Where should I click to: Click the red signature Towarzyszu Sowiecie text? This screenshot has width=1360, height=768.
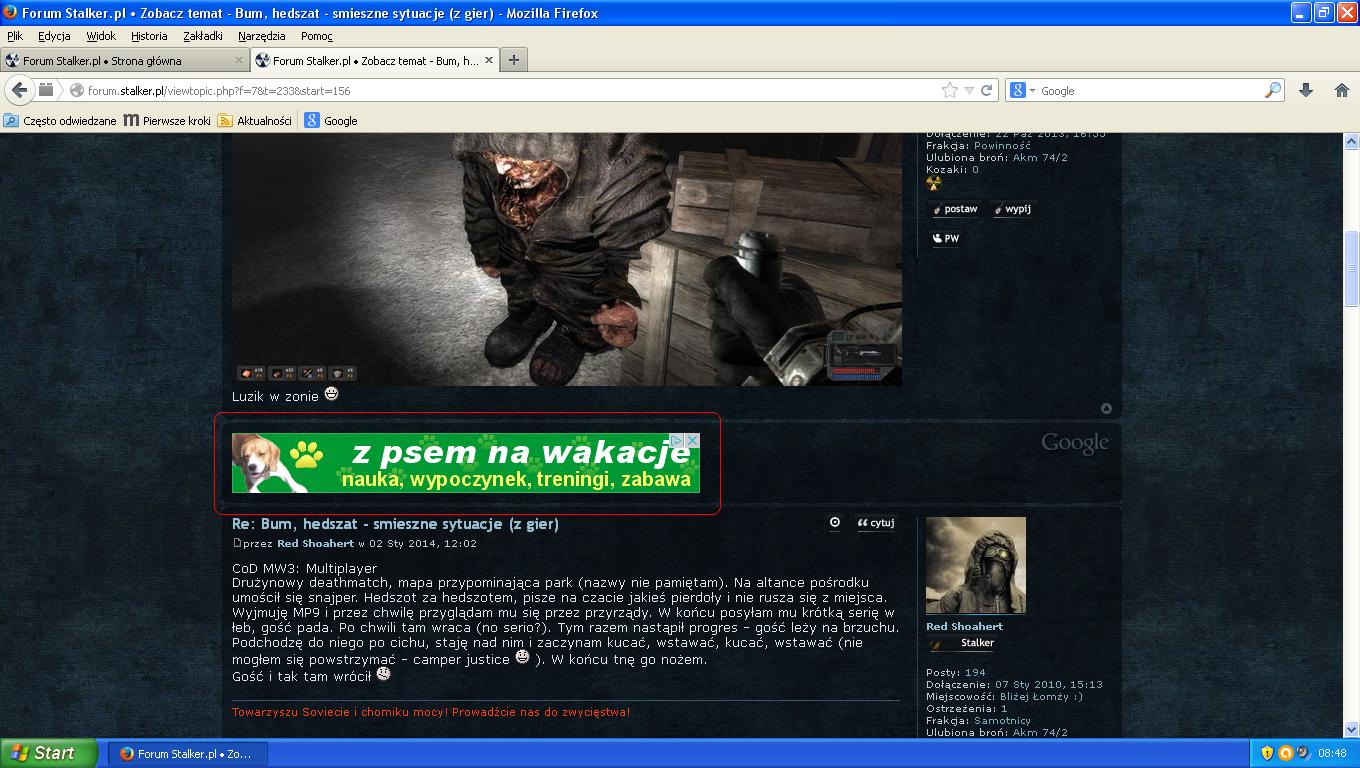point(431,712)
